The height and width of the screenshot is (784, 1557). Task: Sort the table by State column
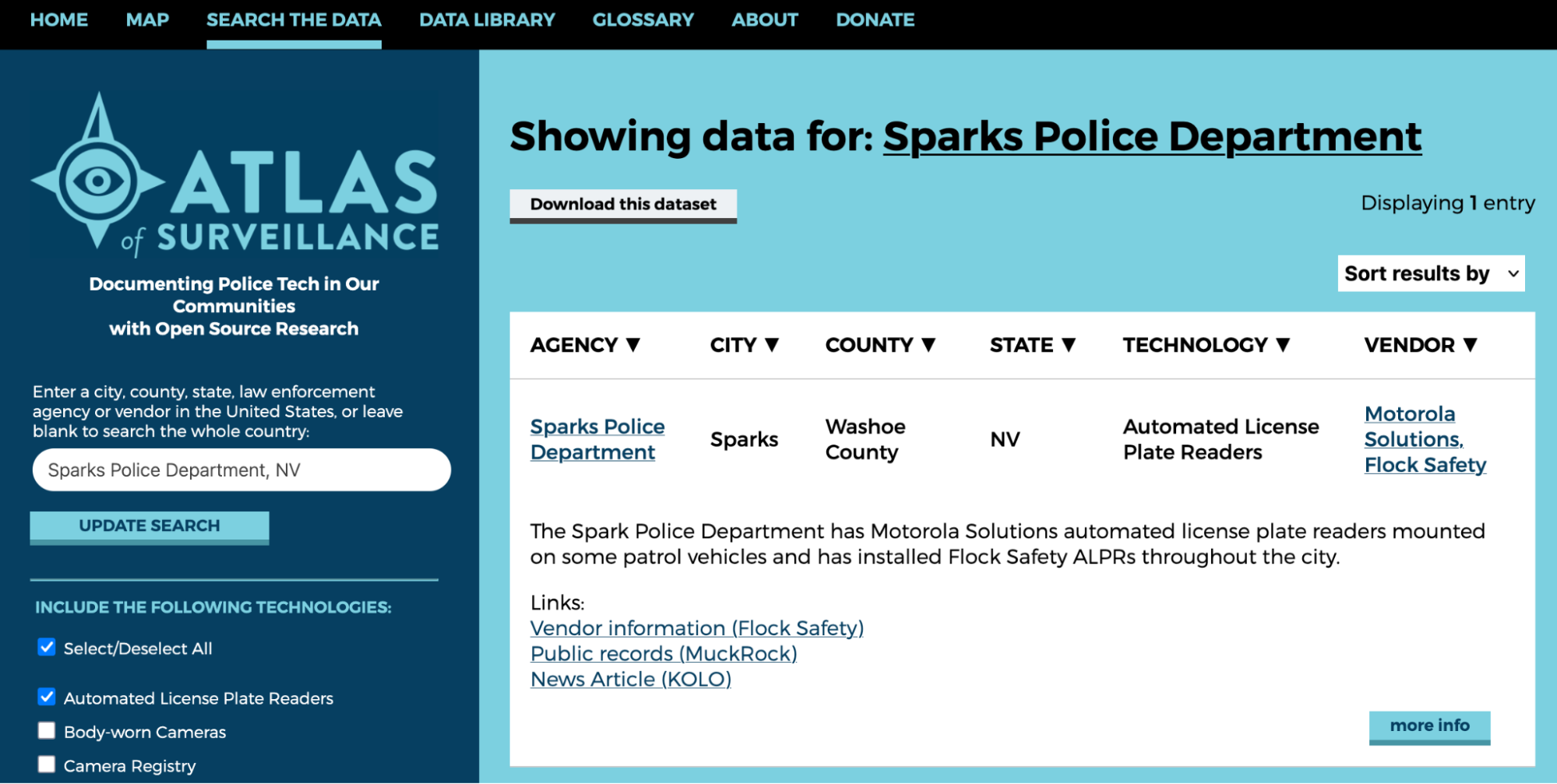click(x=1033, y=345)
